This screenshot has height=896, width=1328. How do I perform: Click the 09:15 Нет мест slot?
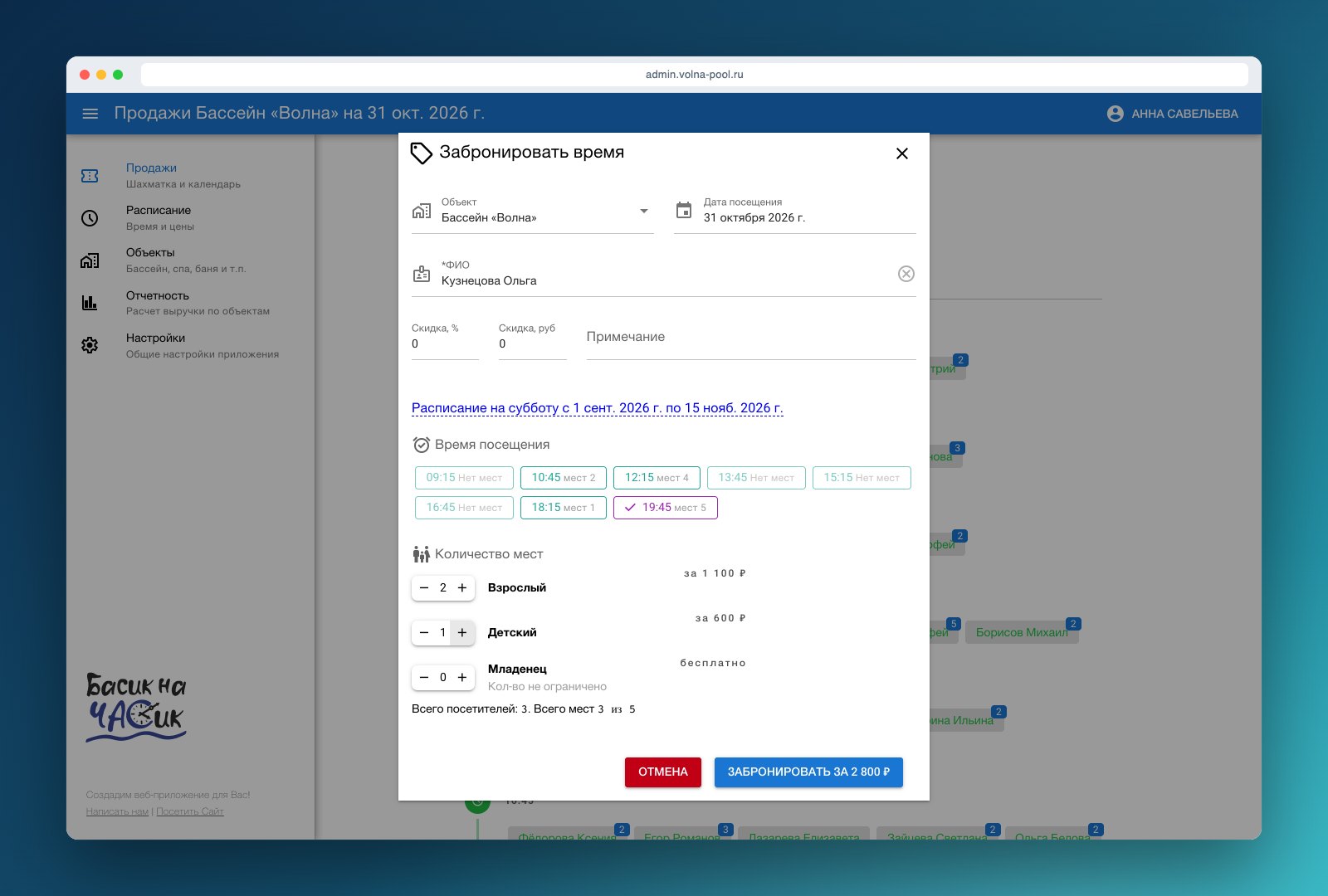[x=464, y=478]
